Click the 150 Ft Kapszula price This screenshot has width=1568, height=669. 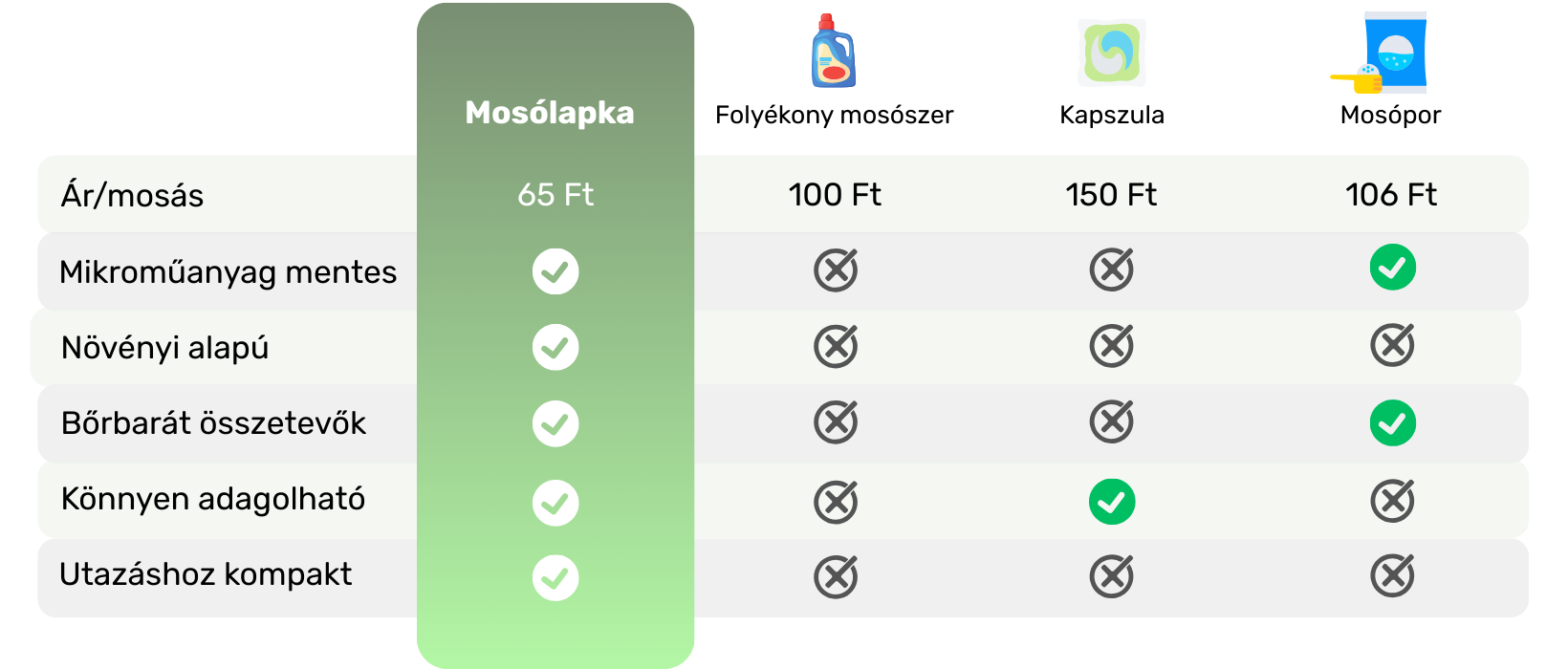click(1111, 195)
